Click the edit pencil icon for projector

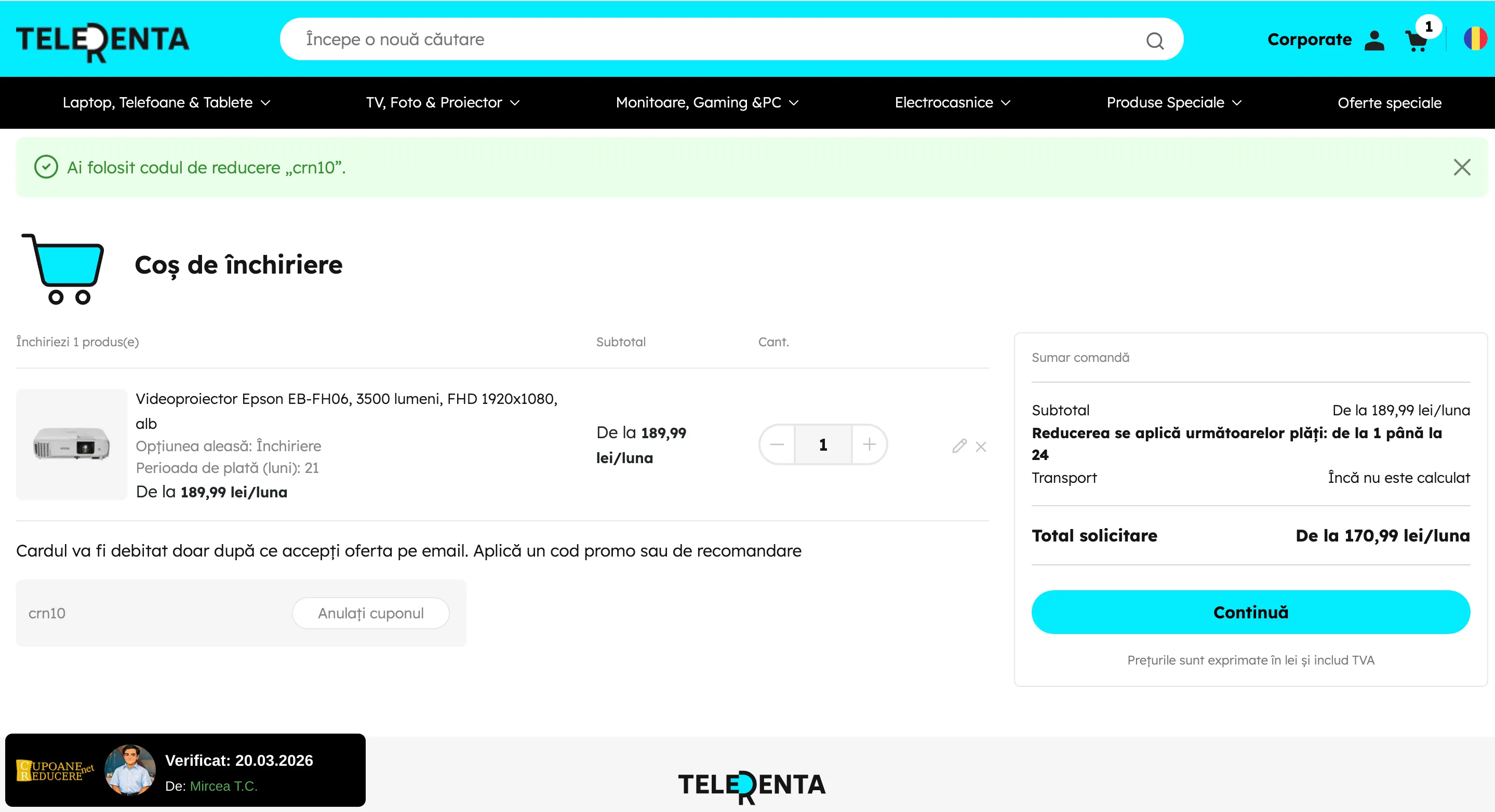click(x=959, y=445)
